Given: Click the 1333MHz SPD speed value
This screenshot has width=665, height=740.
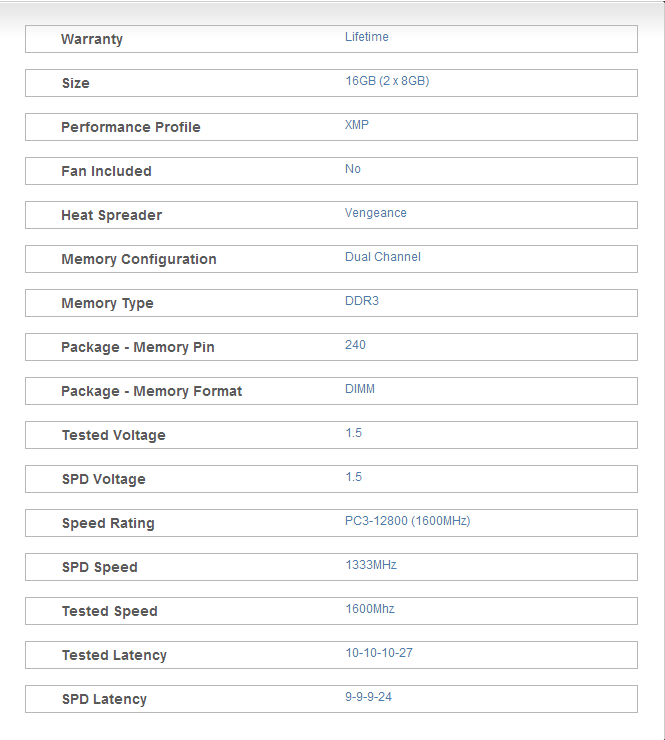Looking at the screenshot, I should (x=370, y=565).
